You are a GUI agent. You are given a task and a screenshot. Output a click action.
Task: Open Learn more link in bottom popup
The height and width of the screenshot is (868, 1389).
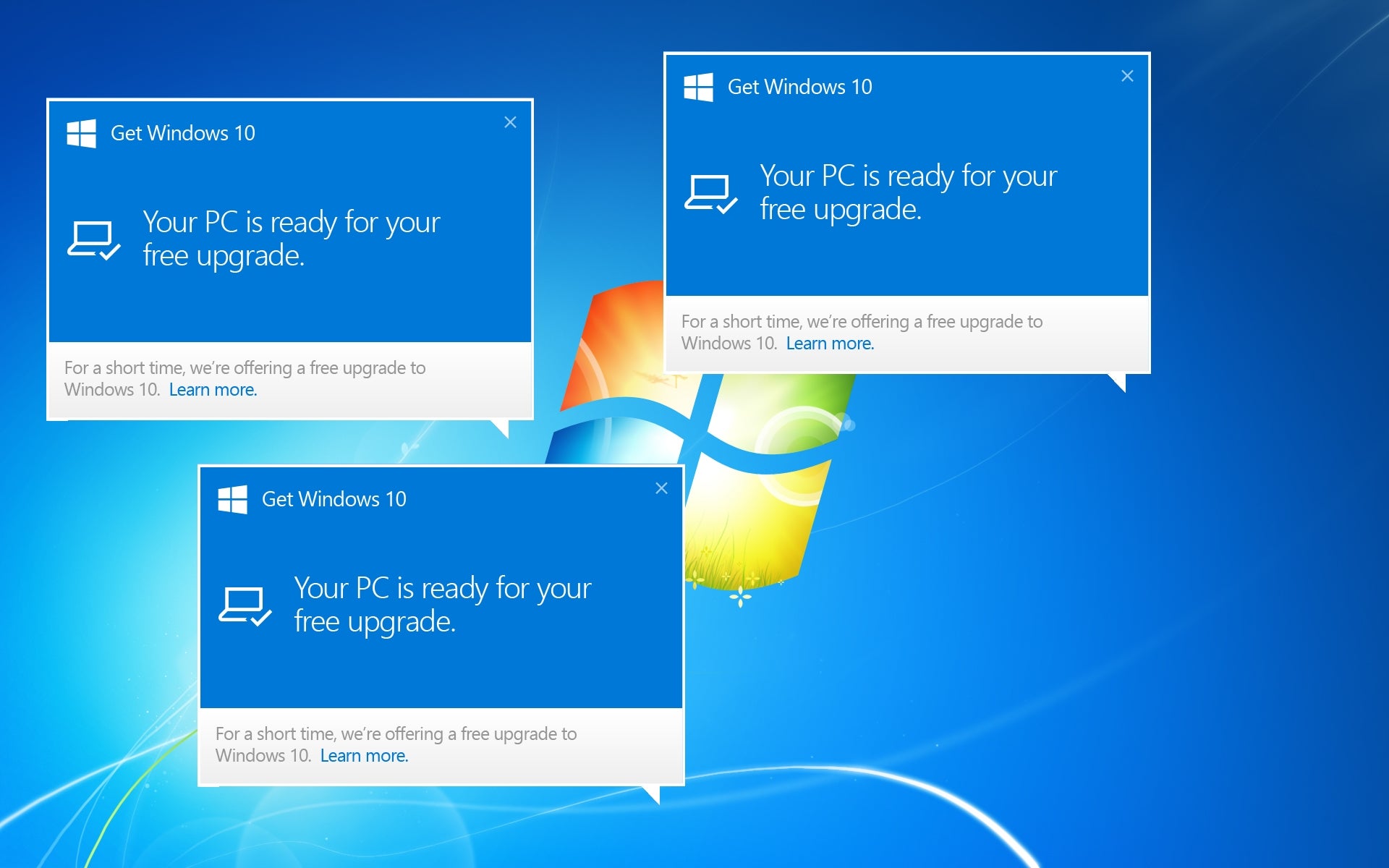click(365, 755)
